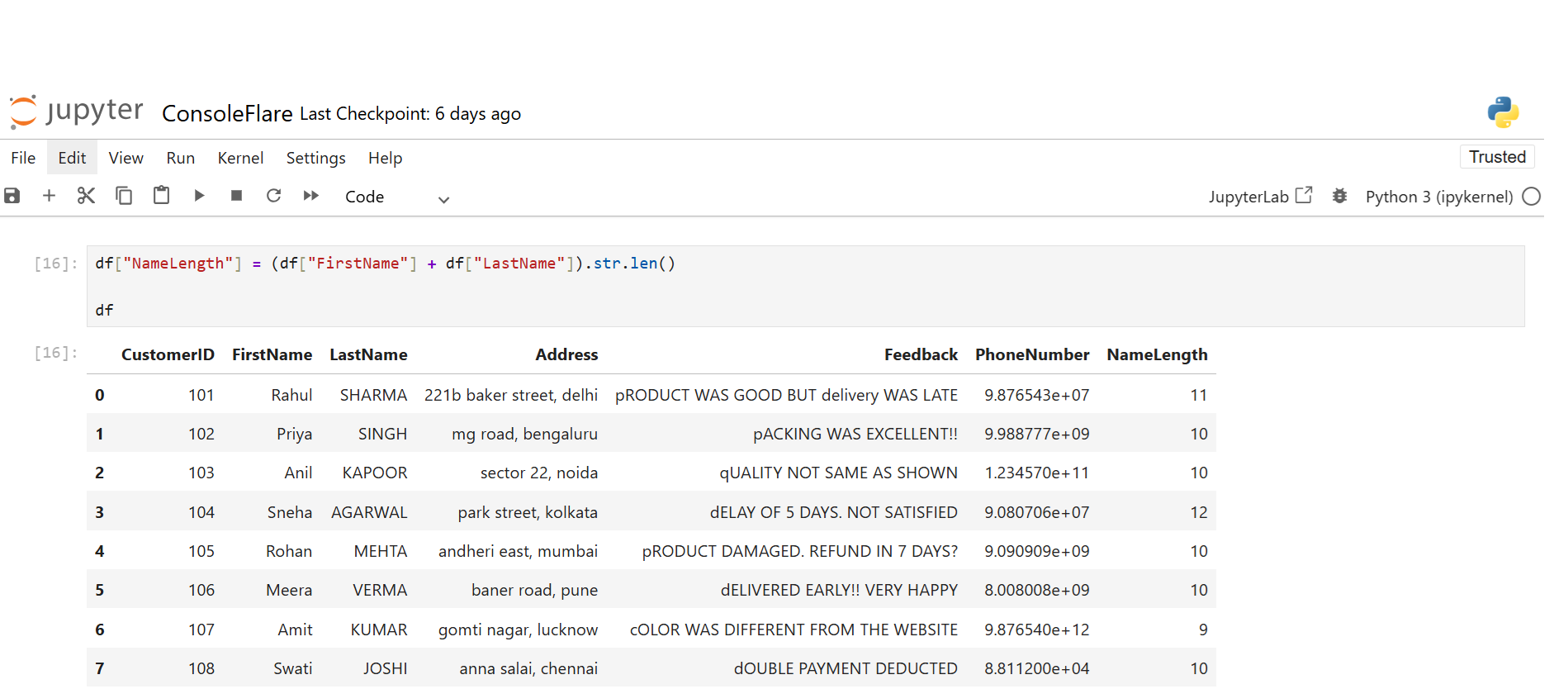Restart the kernel with circular arrow
This screenshot has height=689, width=1568.
[x=273, y=196]
